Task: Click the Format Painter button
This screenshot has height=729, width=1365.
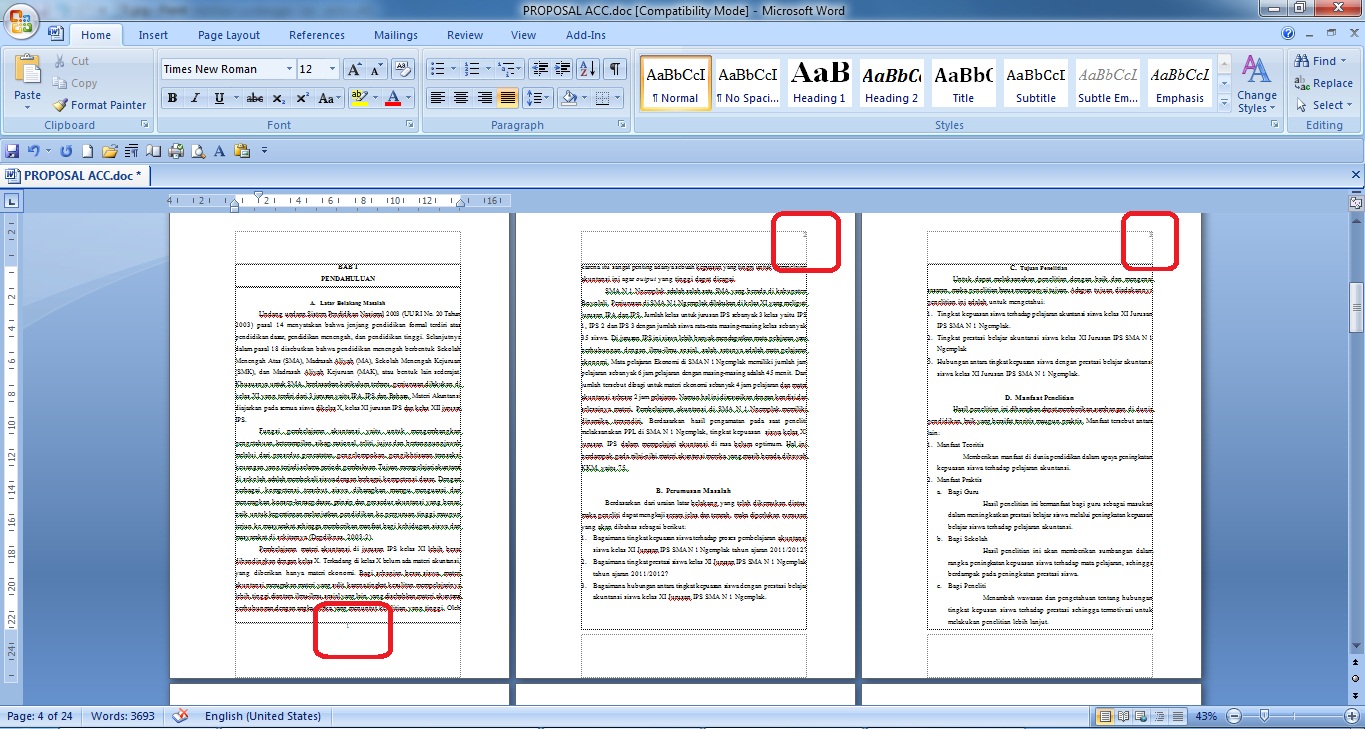Action: pyautogui.click(x=100, y=105)
